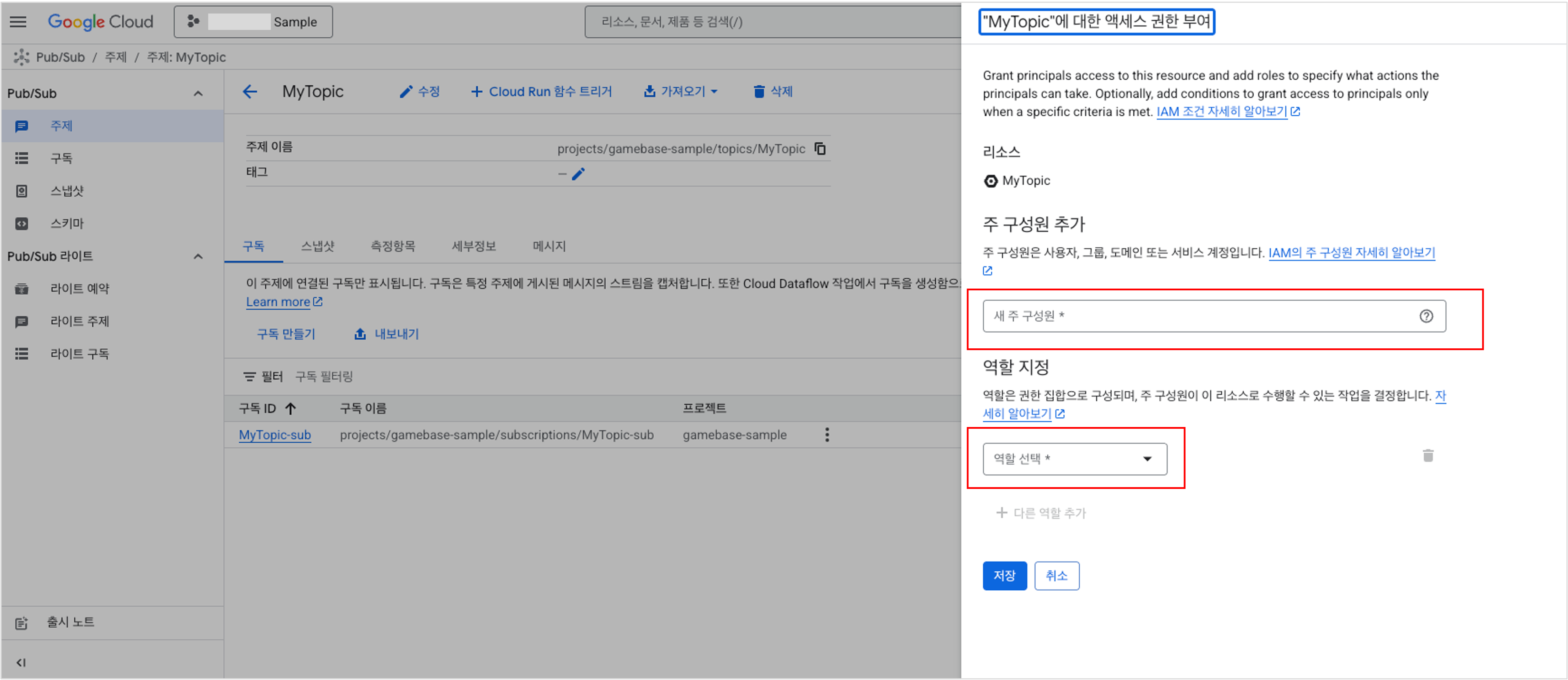Open 라이트 예약 from Pub/Sub 라이트
This screenshot has width=1568, height=680.
(x=79, y=289)
